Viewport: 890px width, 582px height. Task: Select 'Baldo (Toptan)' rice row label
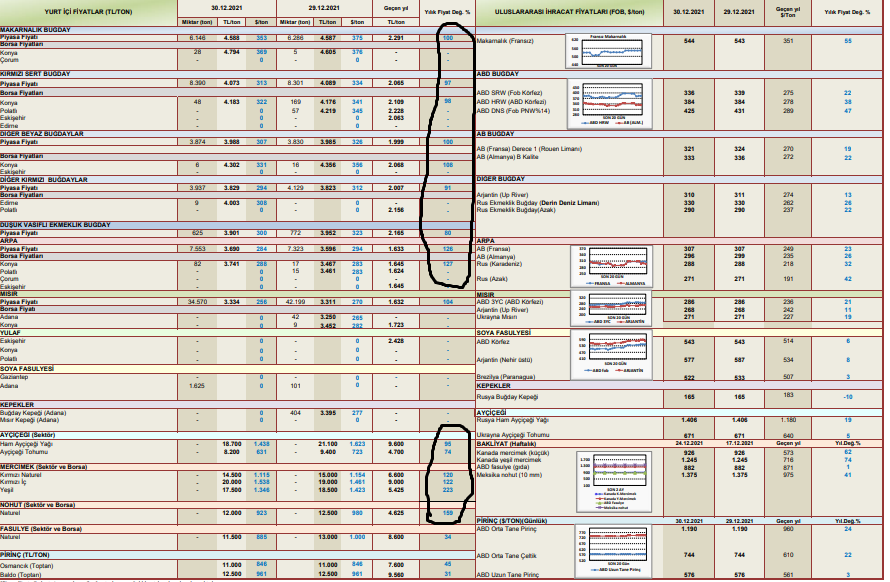22,574
